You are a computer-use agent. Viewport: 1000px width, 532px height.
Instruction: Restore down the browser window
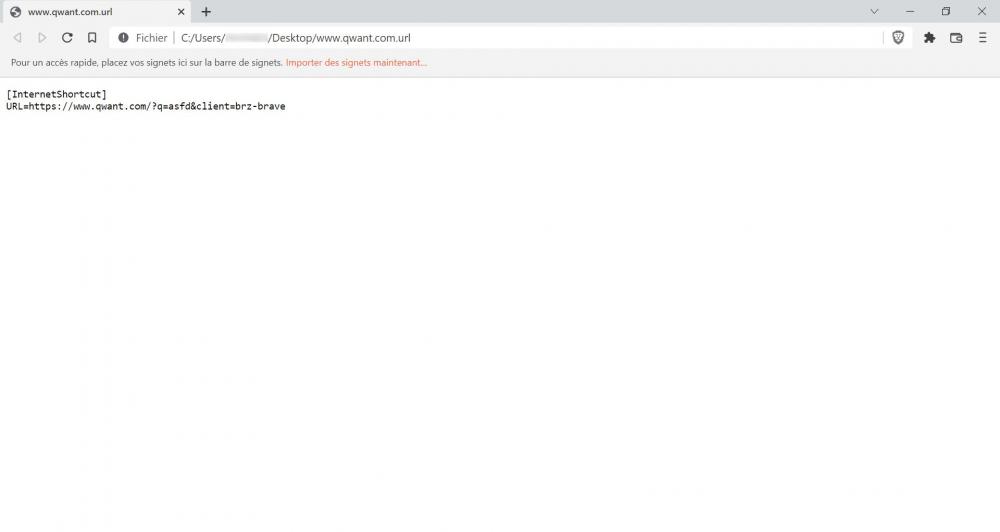[x=946, y=11]
